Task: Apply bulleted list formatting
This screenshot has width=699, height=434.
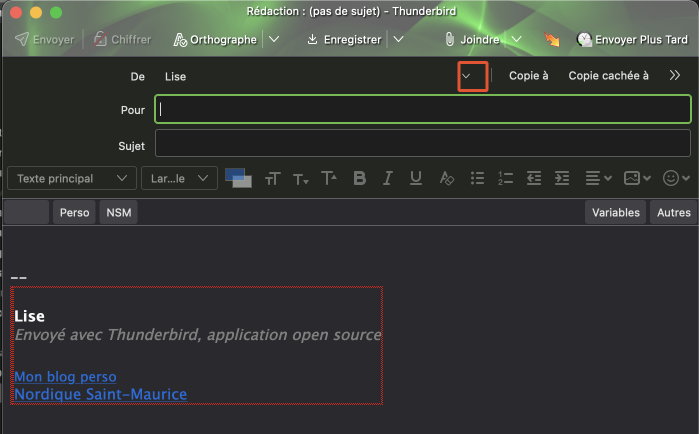Action: coord(477,178)
